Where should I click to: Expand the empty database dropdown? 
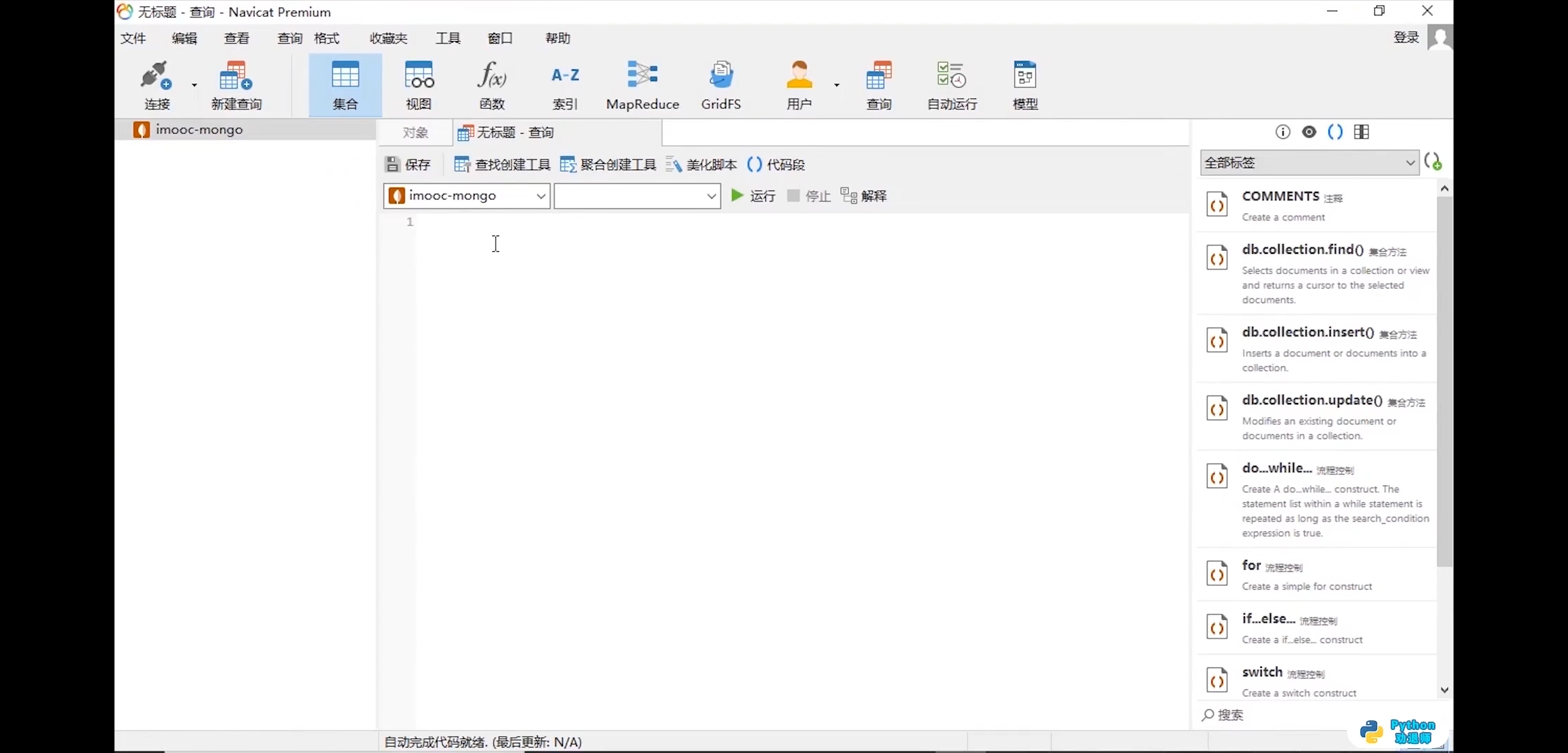click(x=637, y=196)
